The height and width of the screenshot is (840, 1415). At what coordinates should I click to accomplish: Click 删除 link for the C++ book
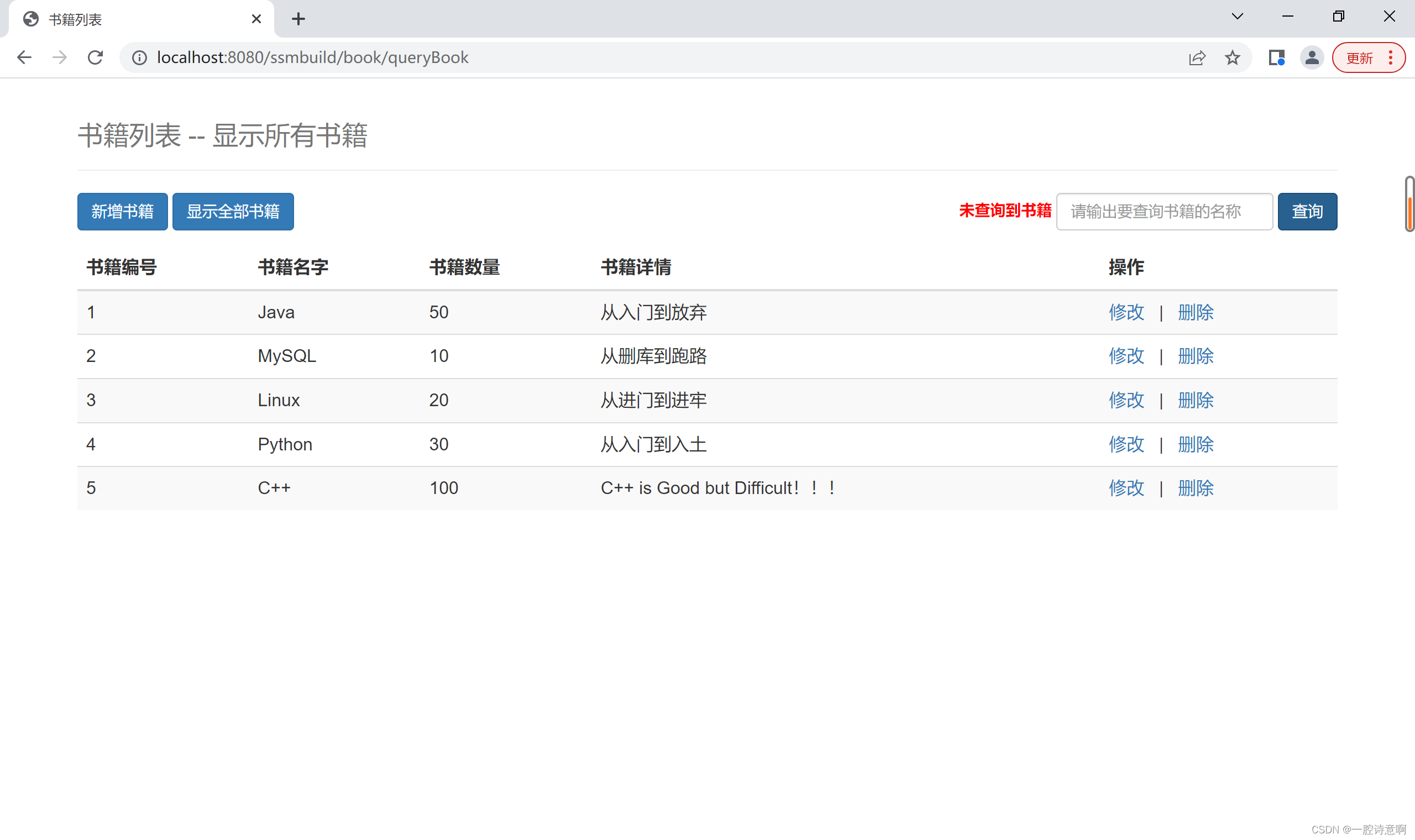pyautogui.click(x=1196, y=488)
